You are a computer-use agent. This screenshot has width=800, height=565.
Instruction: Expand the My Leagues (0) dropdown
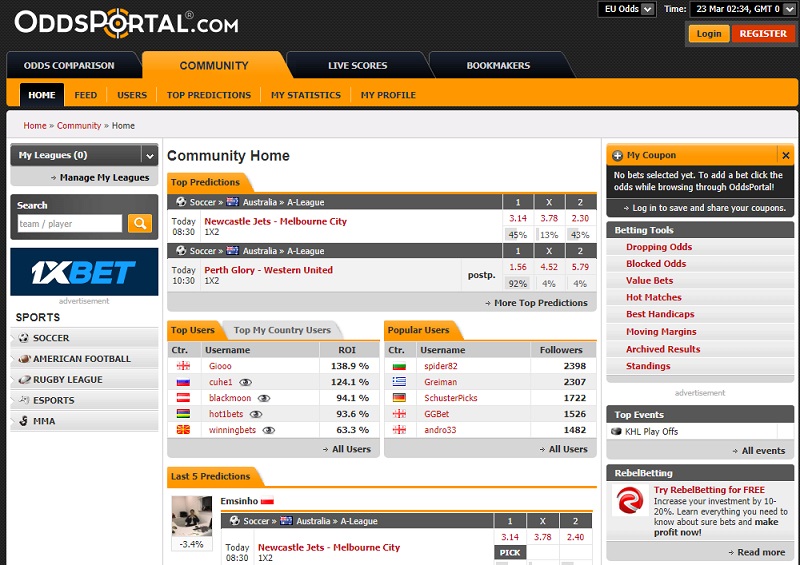[149, 156]
